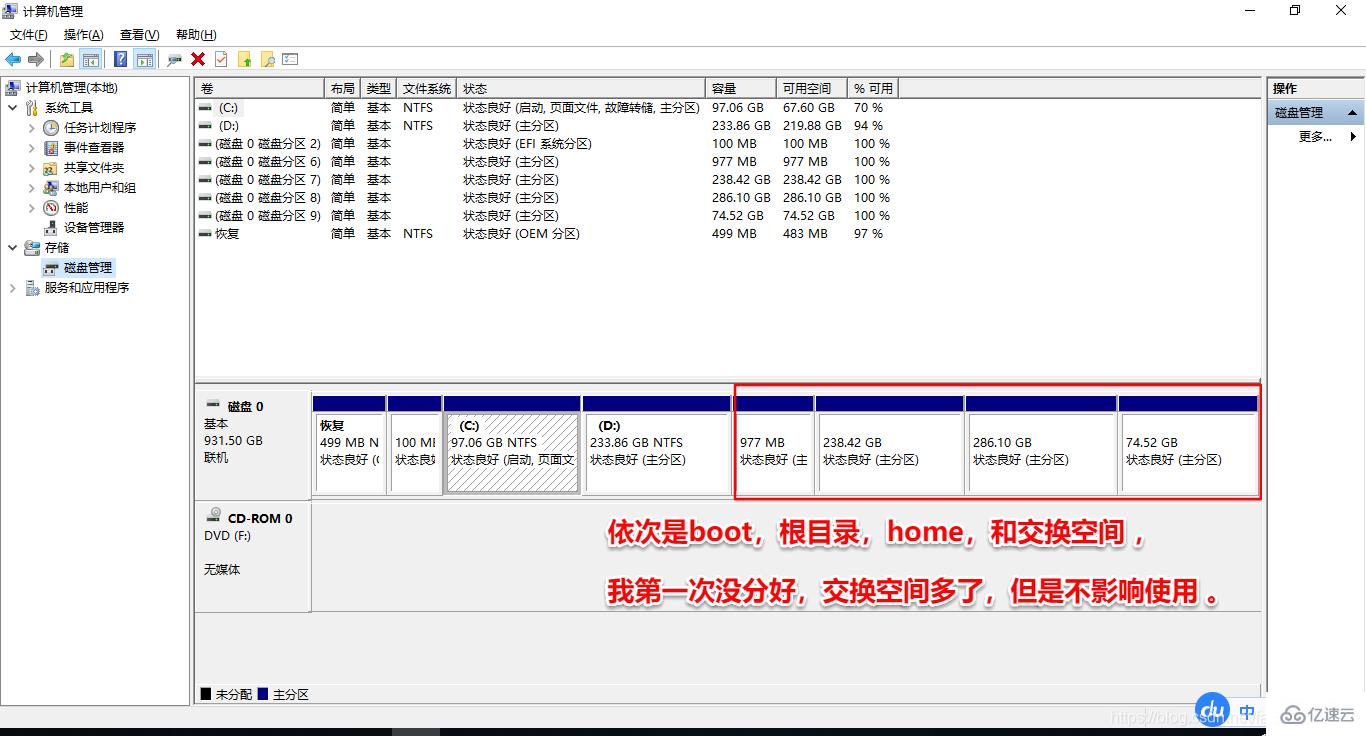This screenshot has height=736, width=1366.
Task: Select the (D:) volume row in list
Action: [x=546, y=126]
